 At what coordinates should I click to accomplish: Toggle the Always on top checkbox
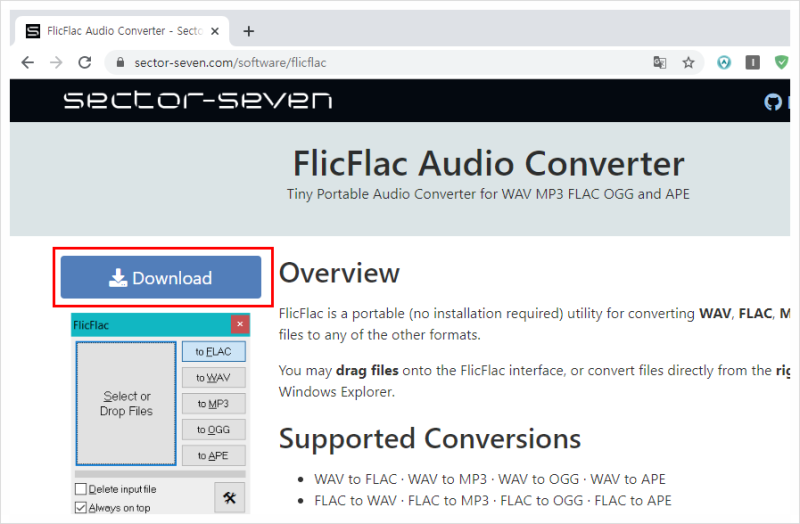point(81,508)
